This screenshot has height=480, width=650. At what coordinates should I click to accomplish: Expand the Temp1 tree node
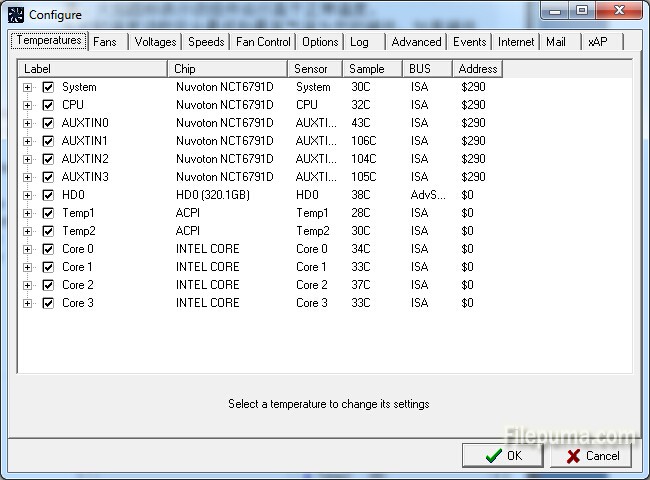[27, 213]
